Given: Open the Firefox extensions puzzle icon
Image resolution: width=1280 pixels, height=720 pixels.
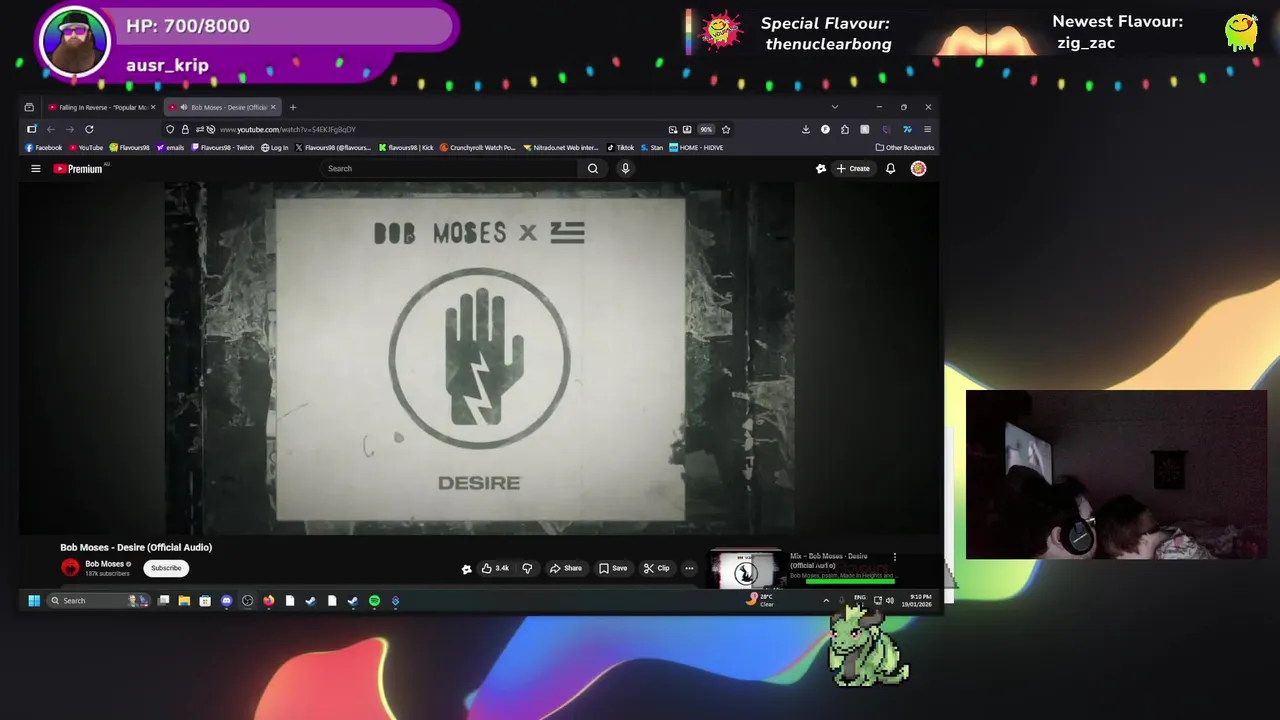Looking at the screenshot, I should 845,129.
